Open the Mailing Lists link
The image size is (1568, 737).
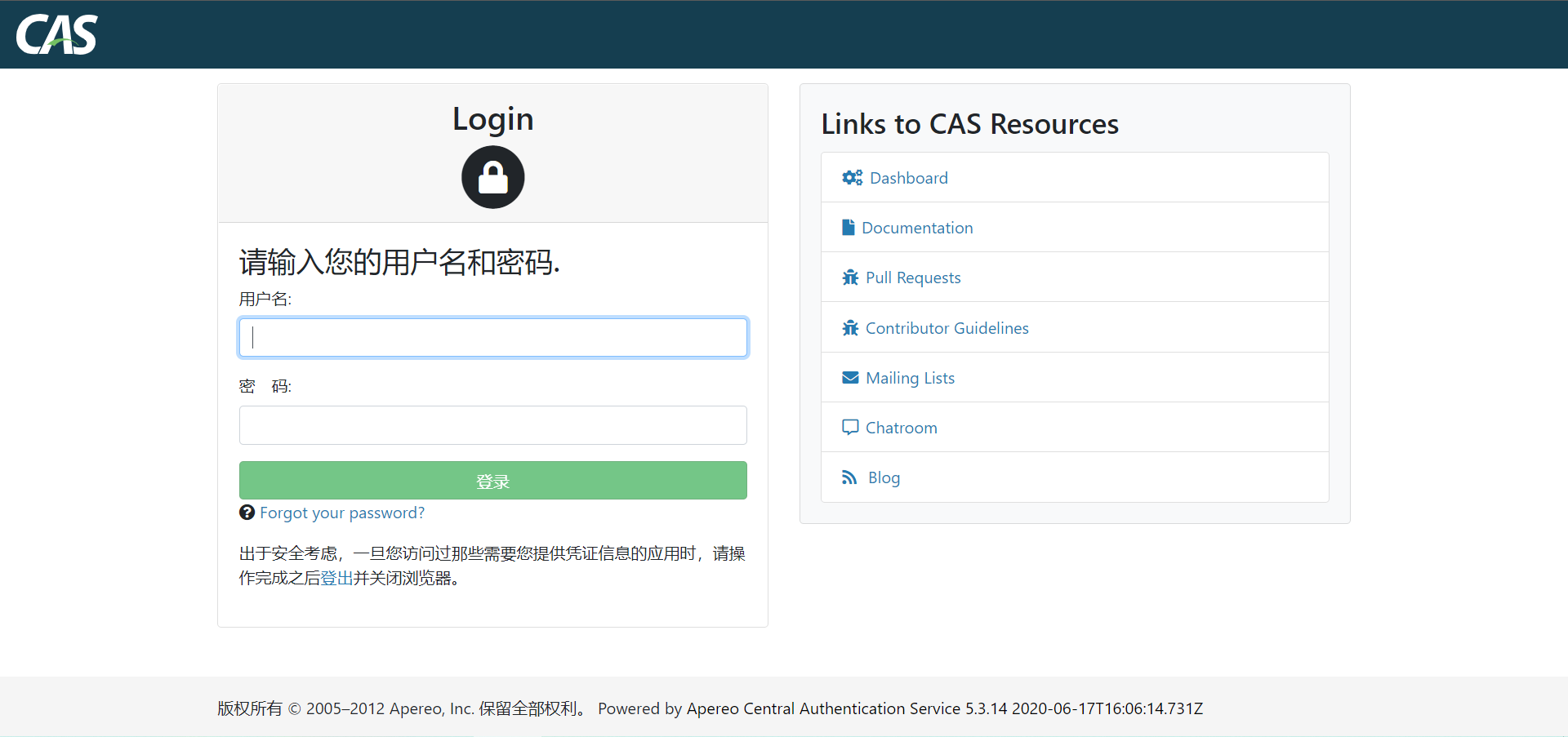(x=911, y=377)
